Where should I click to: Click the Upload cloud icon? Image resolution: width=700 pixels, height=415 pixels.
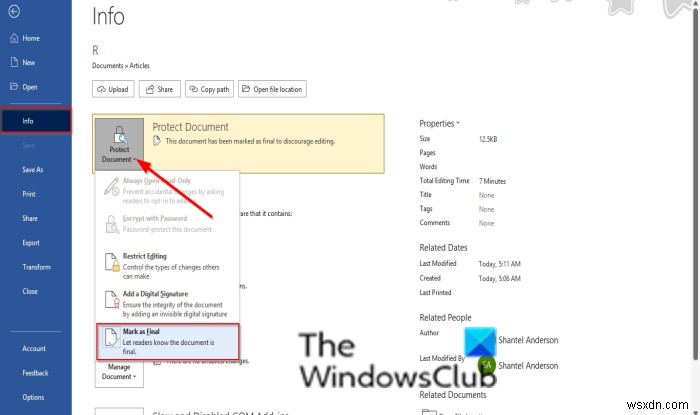point(101,89)
